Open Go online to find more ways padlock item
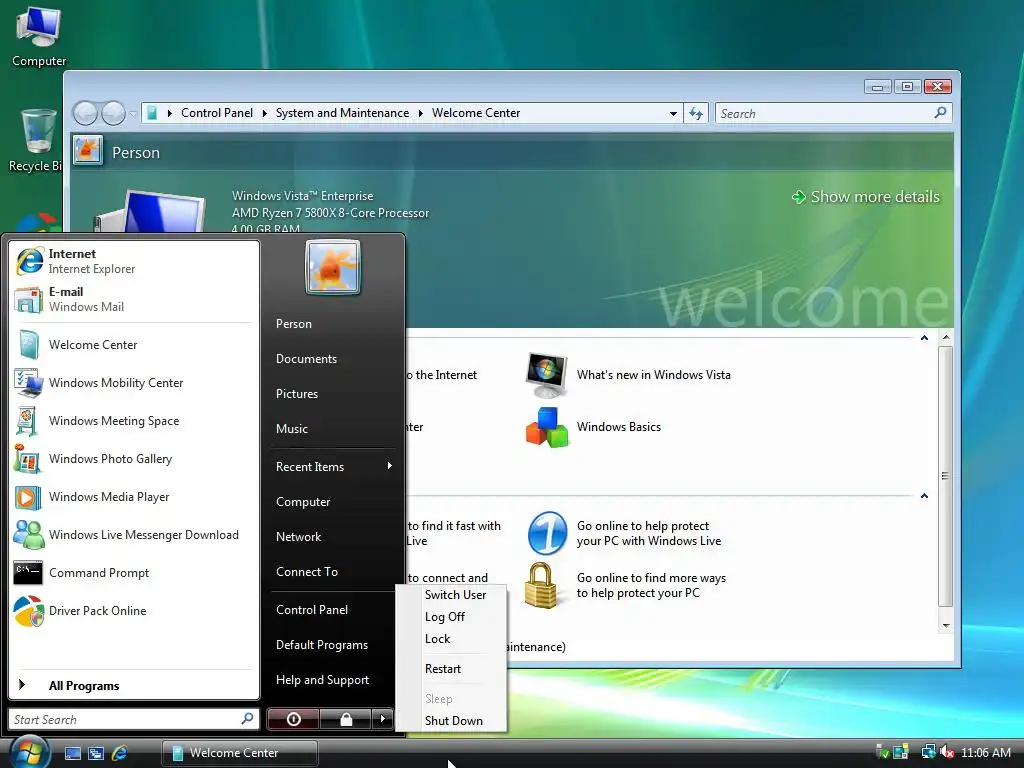 (x=627, y=585)
